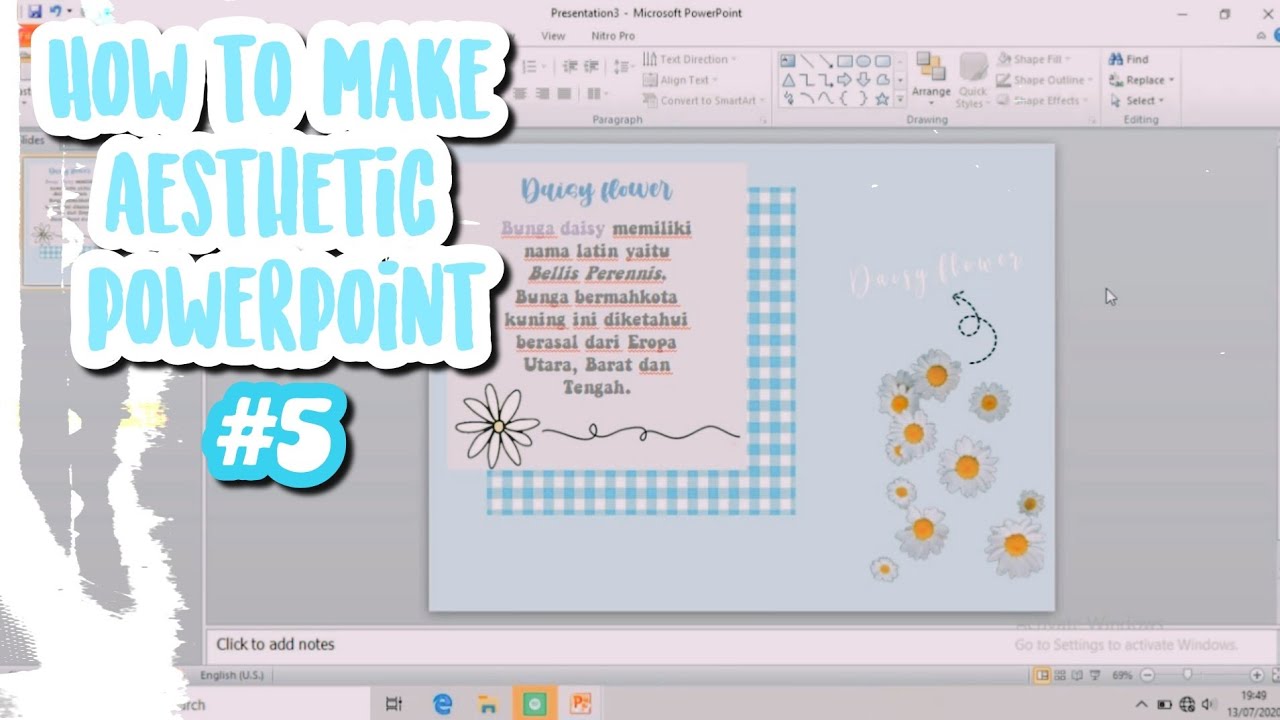This screenshot has width=1280, height=720.
Task: Switch to Normal view in status bar
Action: coord(1043,675)
